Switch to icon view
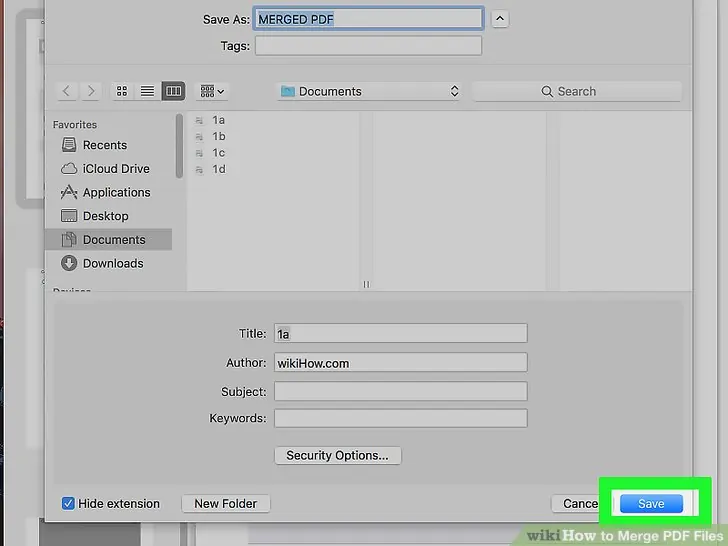 (x=122, y=91)
